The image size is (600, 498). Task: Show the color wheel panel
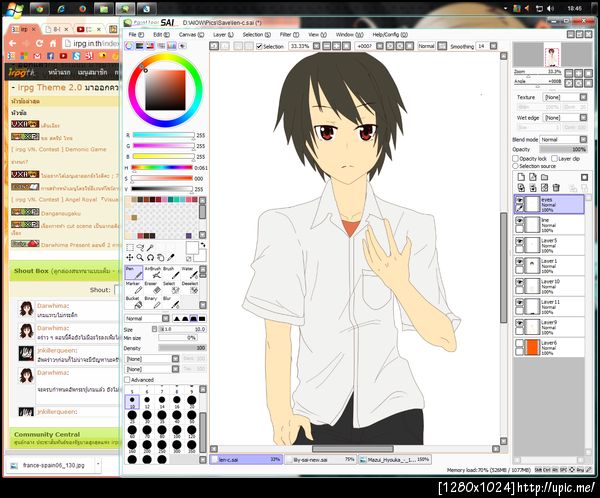point(129,46)
